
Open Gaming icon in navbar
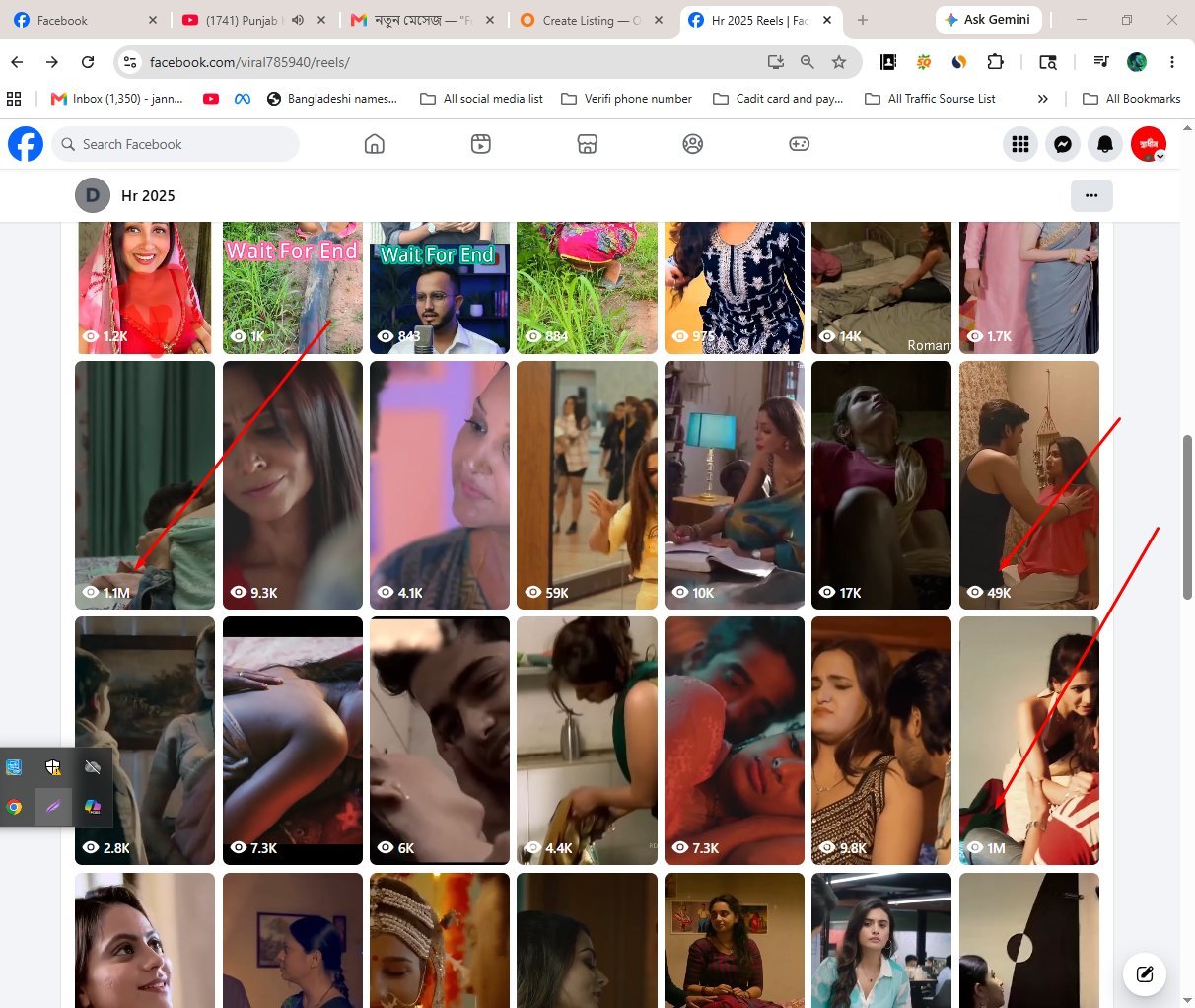800,144
